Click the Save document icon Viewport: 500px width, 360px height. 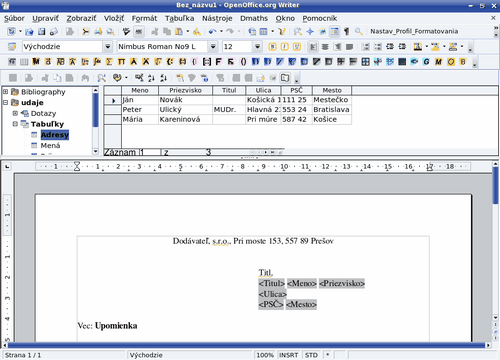click(42, 32)
